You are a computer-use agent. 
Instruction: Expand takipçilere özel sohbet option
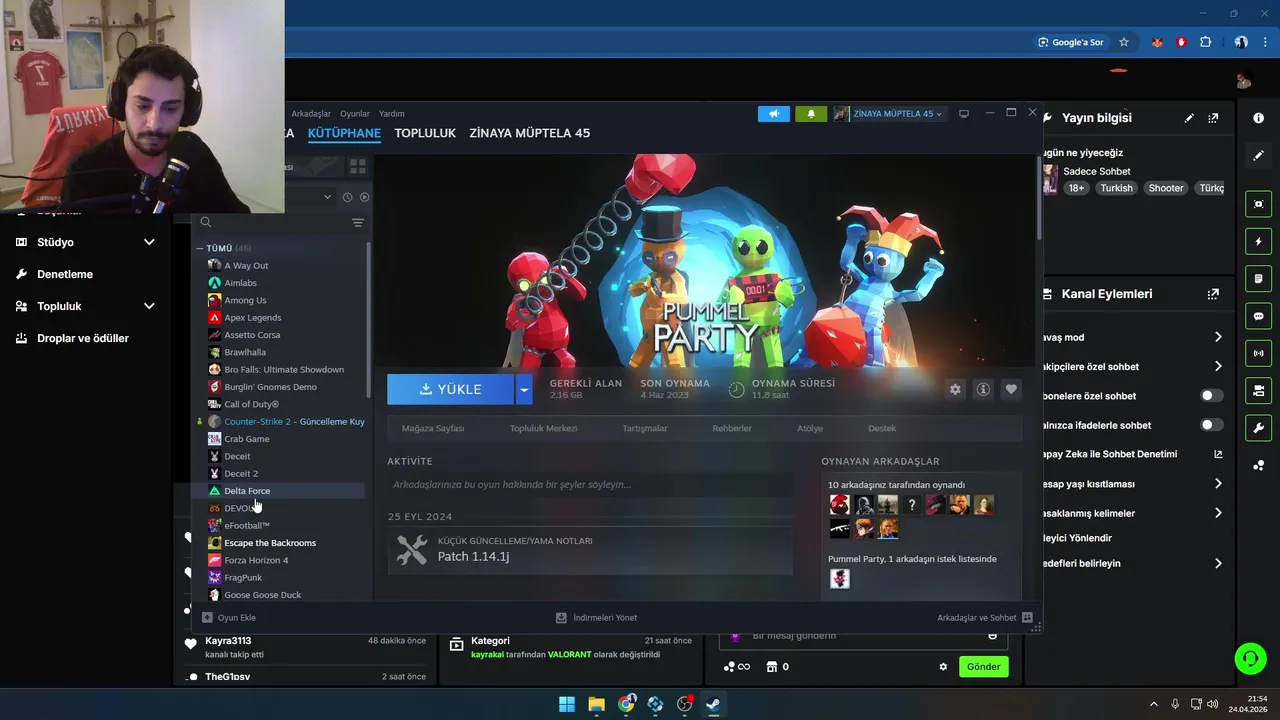click(1218, 366)
